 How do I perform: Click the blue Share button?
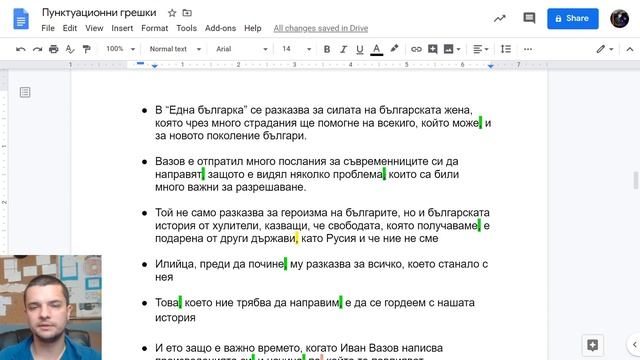point(573,18)
